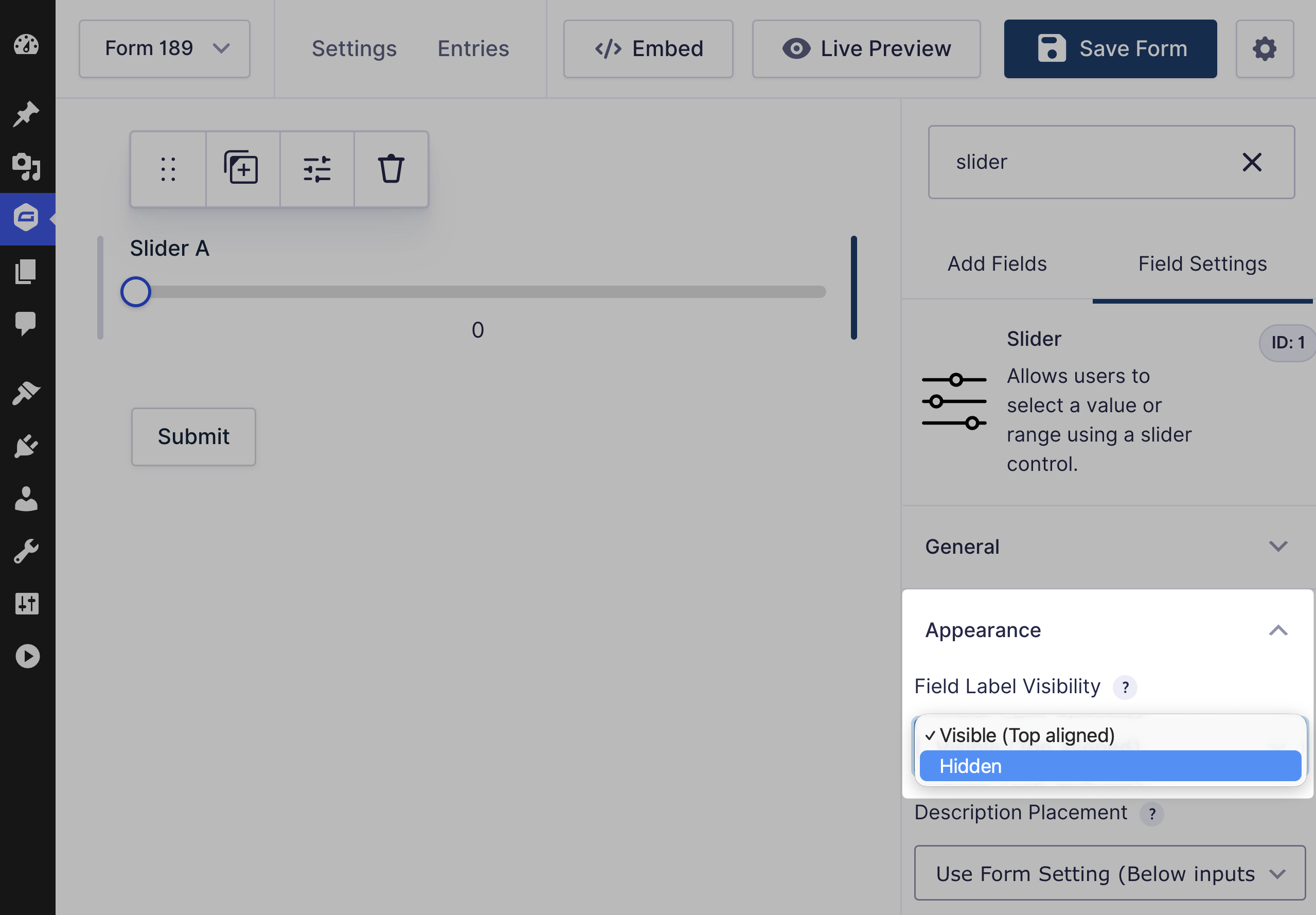Open field settings via sliders icon
Image resolution: width=1316 pixels, height=915 pixels.
coord(317,169)
